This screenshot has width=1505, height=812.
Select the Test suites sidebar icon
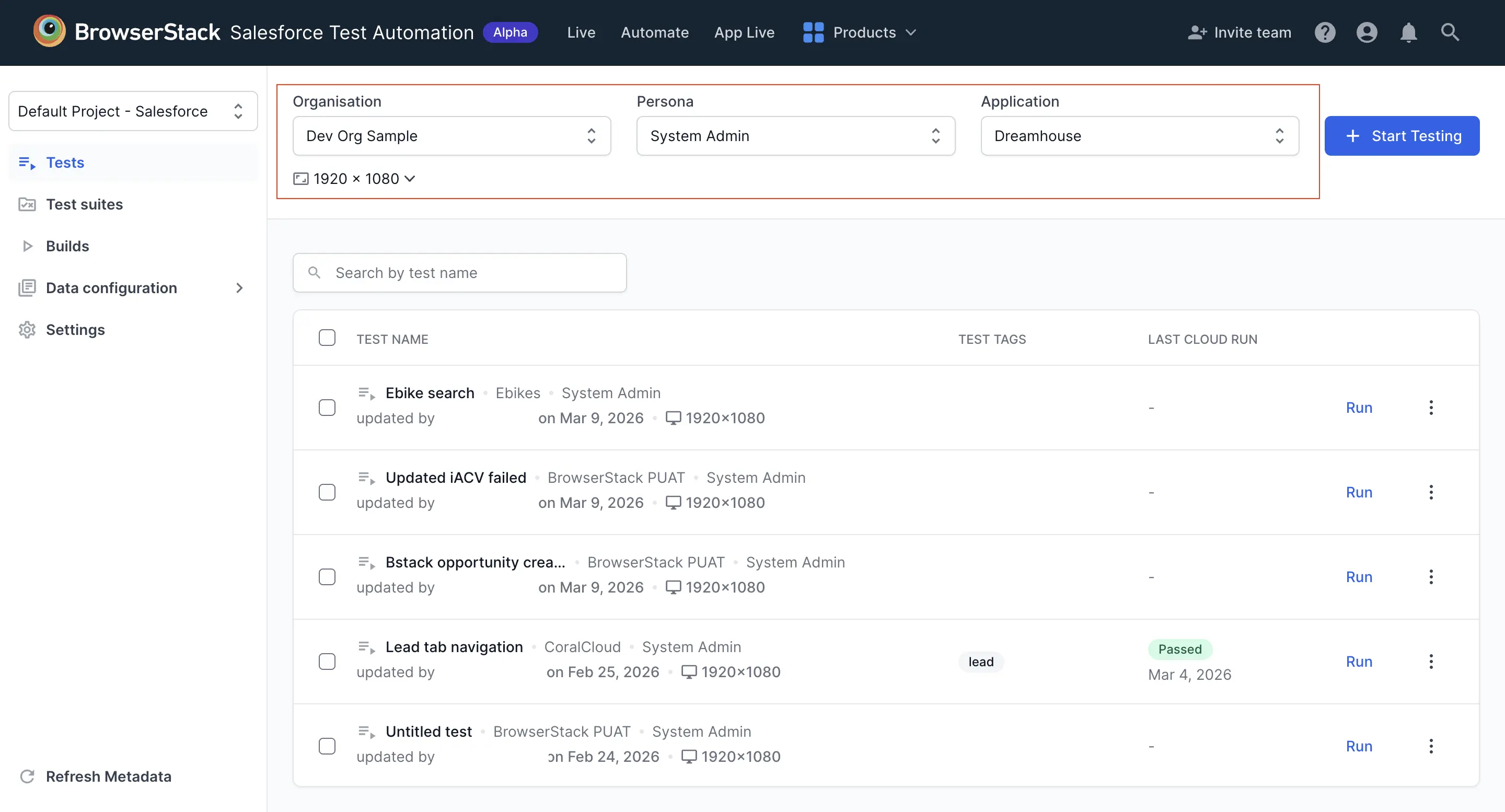pyautogui.click(x=27, y=204)
